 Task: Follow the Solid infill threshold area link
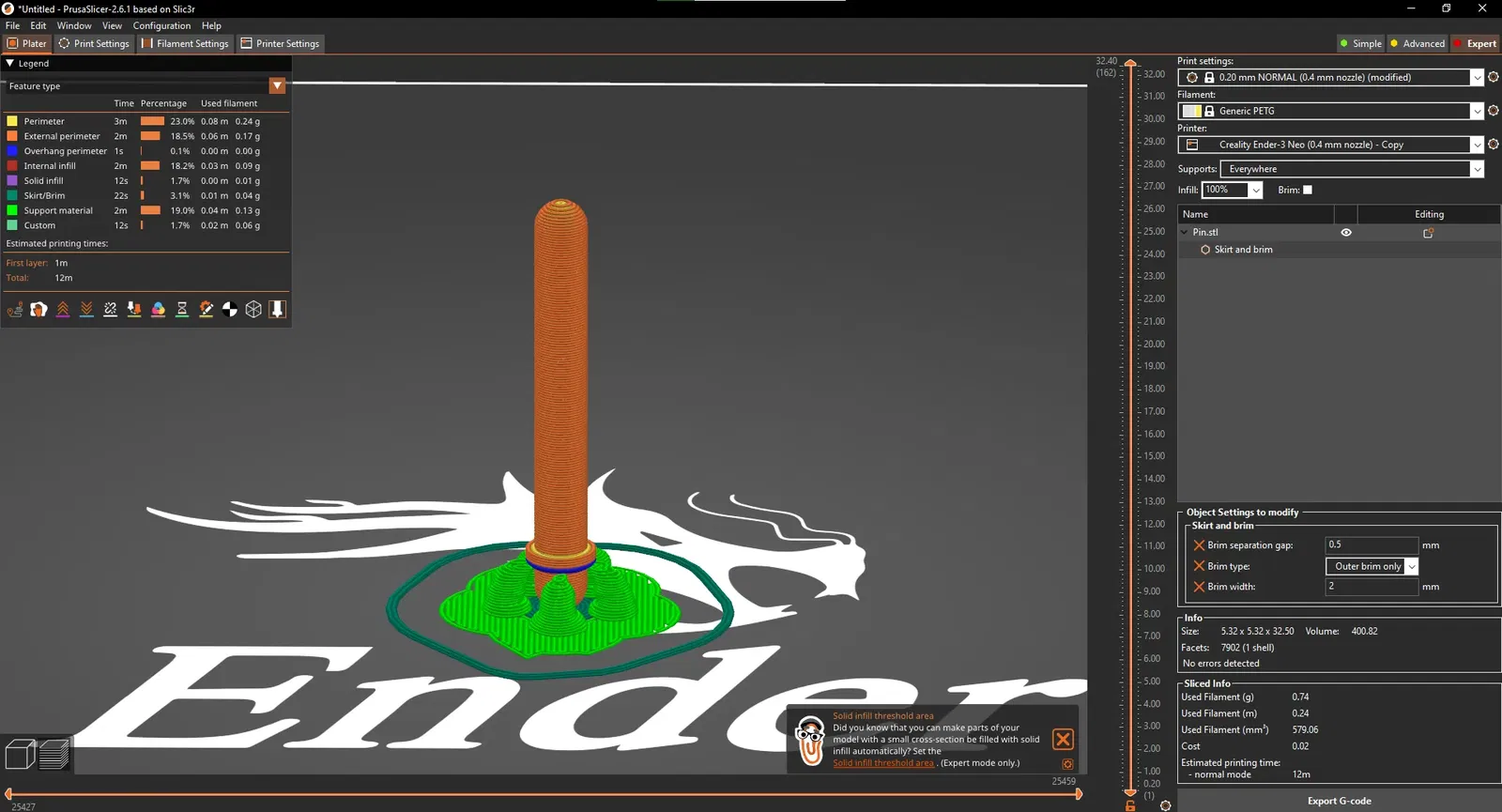[x=883, y=763]
